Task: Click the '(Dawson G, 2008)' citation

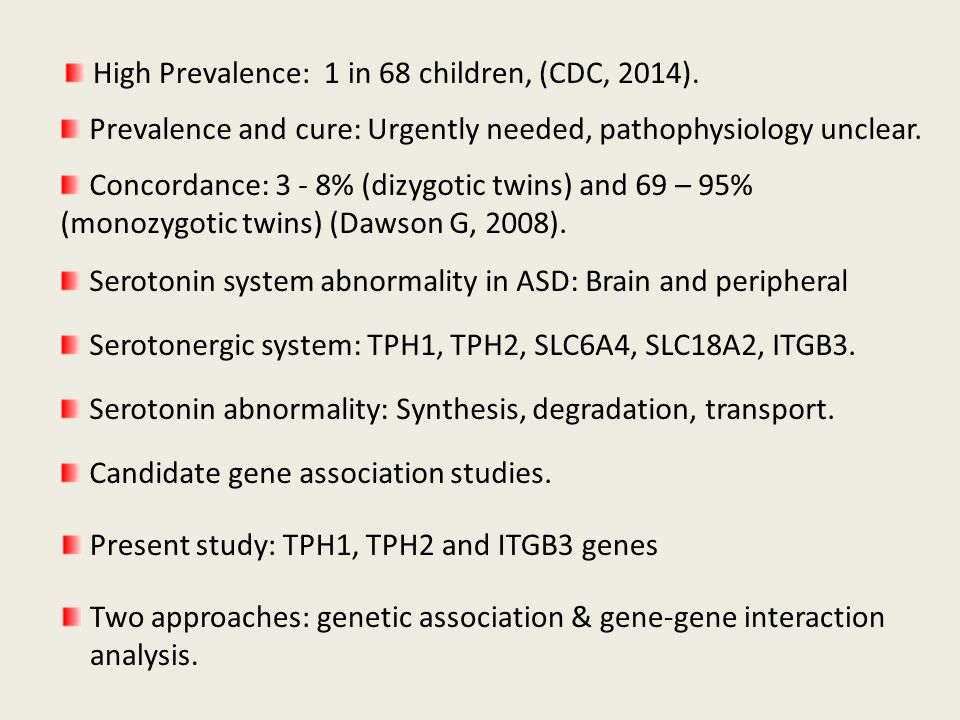Action: (448, 223)
